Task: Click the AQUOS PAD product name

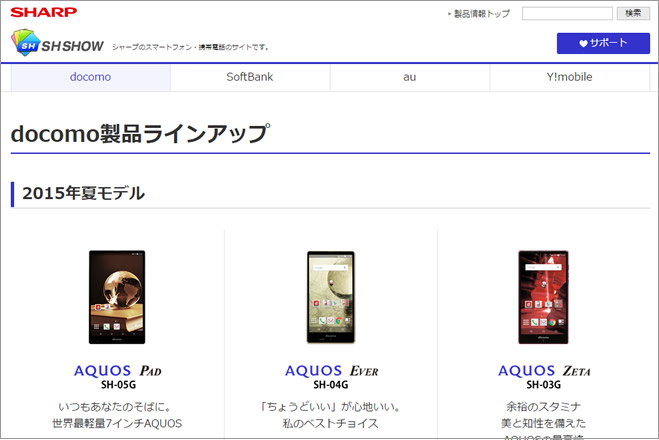Action: (118, 371)
